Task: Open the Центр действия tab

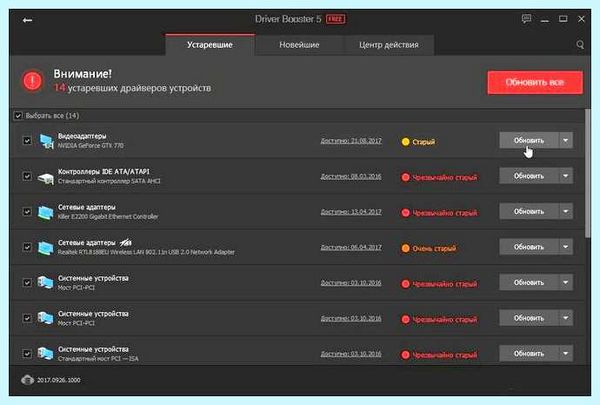Action: tap(389, 45)
